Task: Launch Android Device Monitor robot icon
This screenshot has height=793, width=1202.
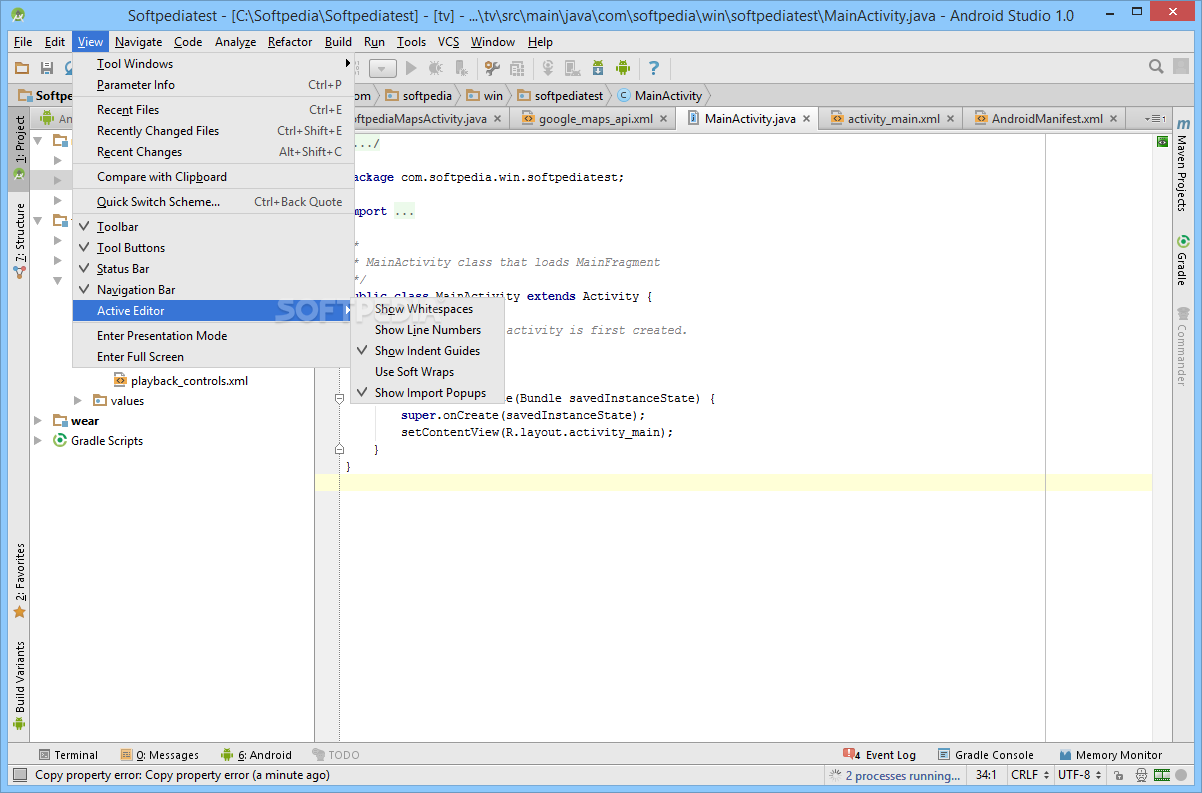Action: coord(623,68)
